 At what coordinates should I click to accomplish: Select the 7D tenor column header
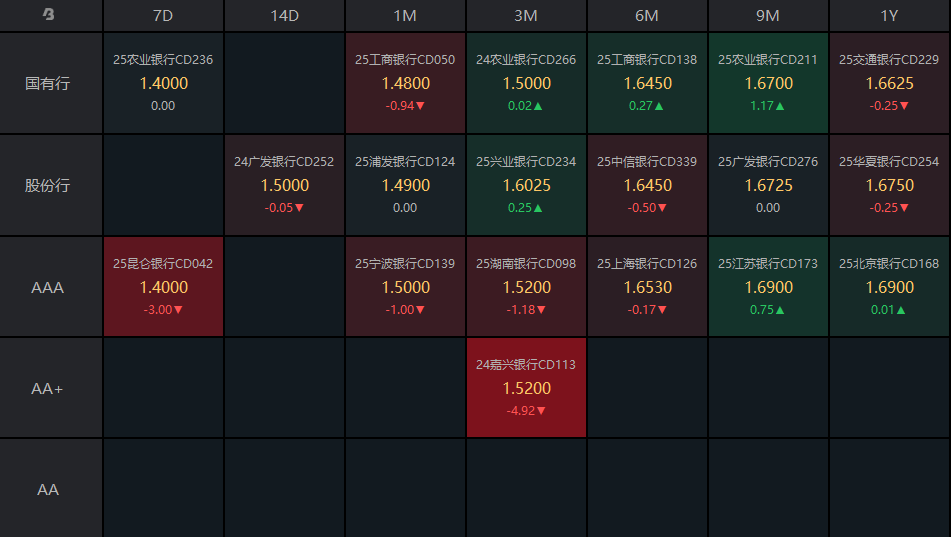coord(163,16)
